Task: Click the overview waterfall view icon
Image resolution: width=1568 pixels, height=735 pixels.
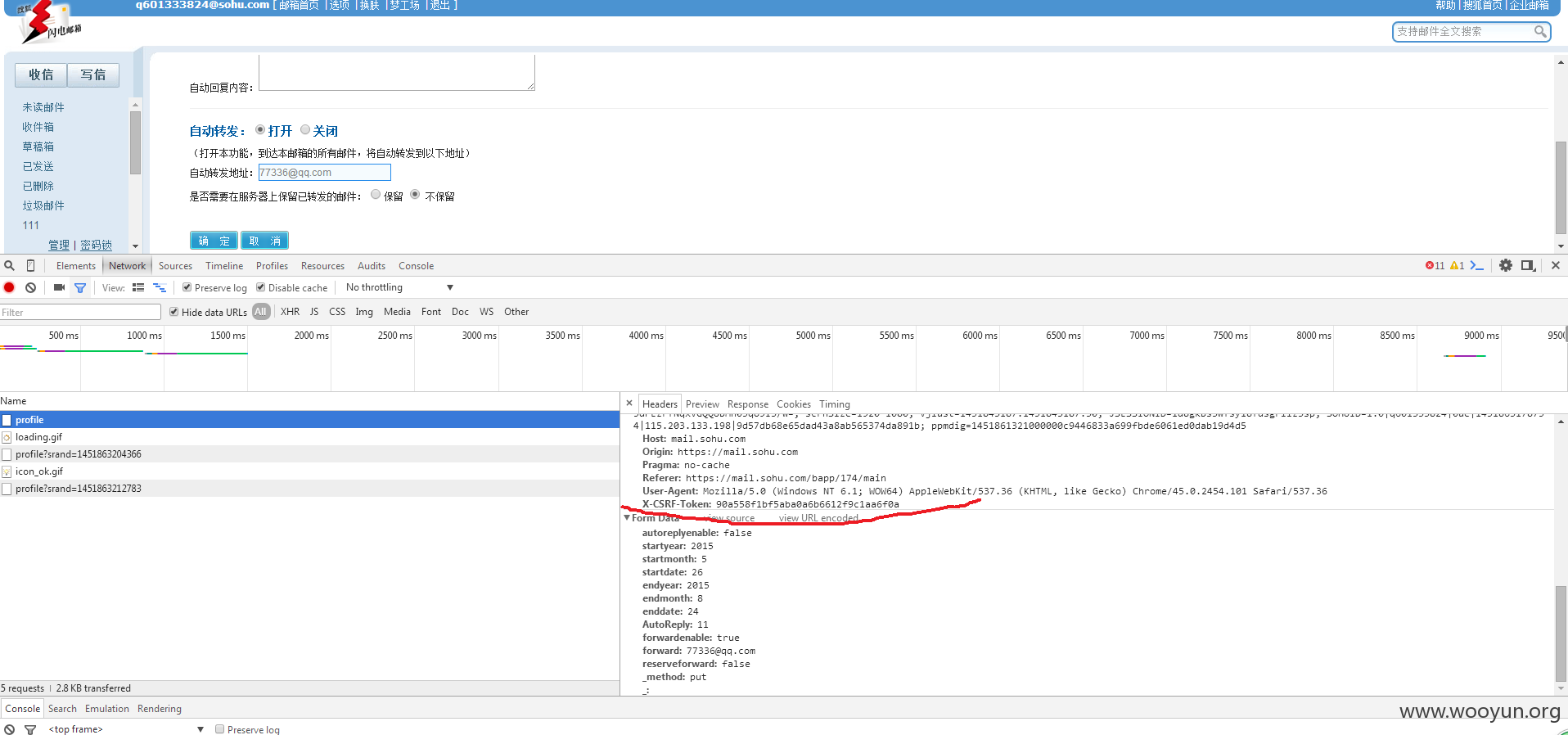Action: [x=160, y=287]
